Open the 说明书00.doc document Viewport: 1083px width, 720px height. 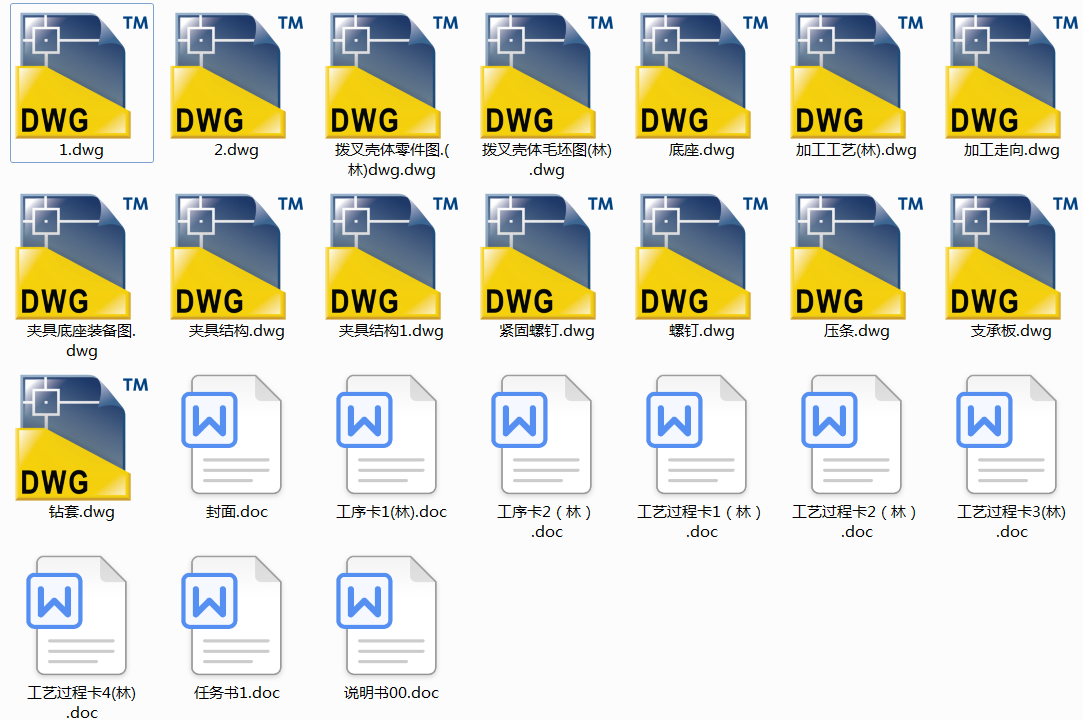pos(388,615)
